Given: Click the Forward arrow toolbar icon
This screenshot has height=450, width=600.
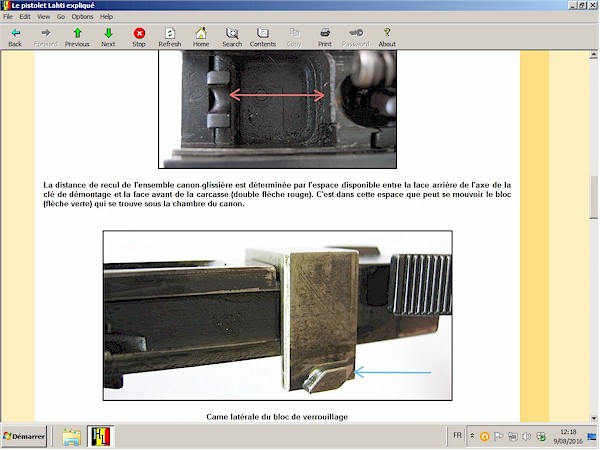Looking at the screenshot, I should pos(46,33).
